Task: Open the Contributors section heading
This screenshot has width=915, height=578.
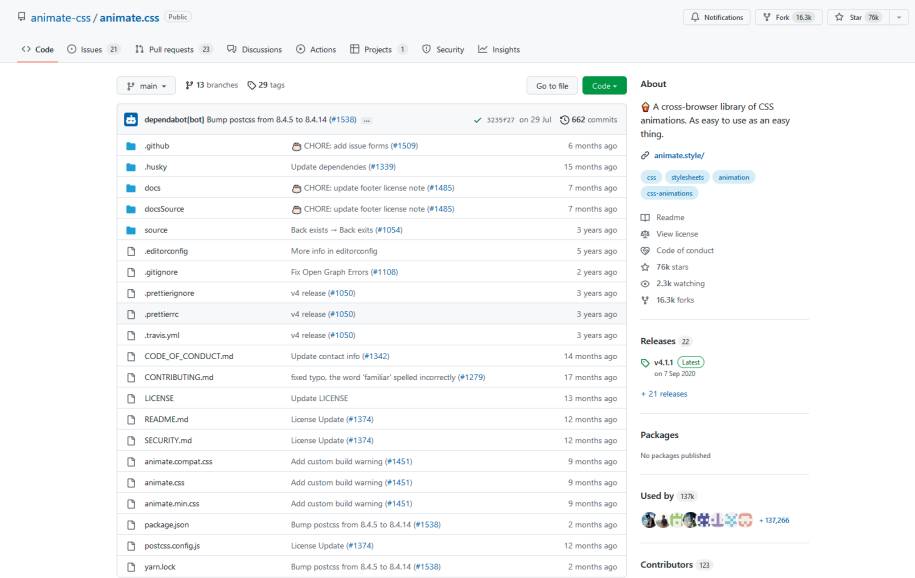Action: (666, 565)
